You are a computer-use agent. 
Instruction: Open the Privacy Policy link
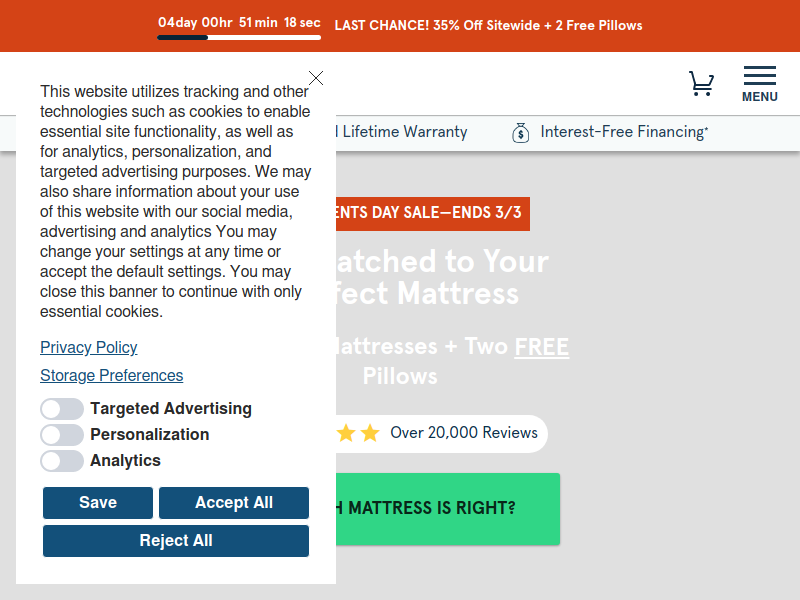pos(89,347)
